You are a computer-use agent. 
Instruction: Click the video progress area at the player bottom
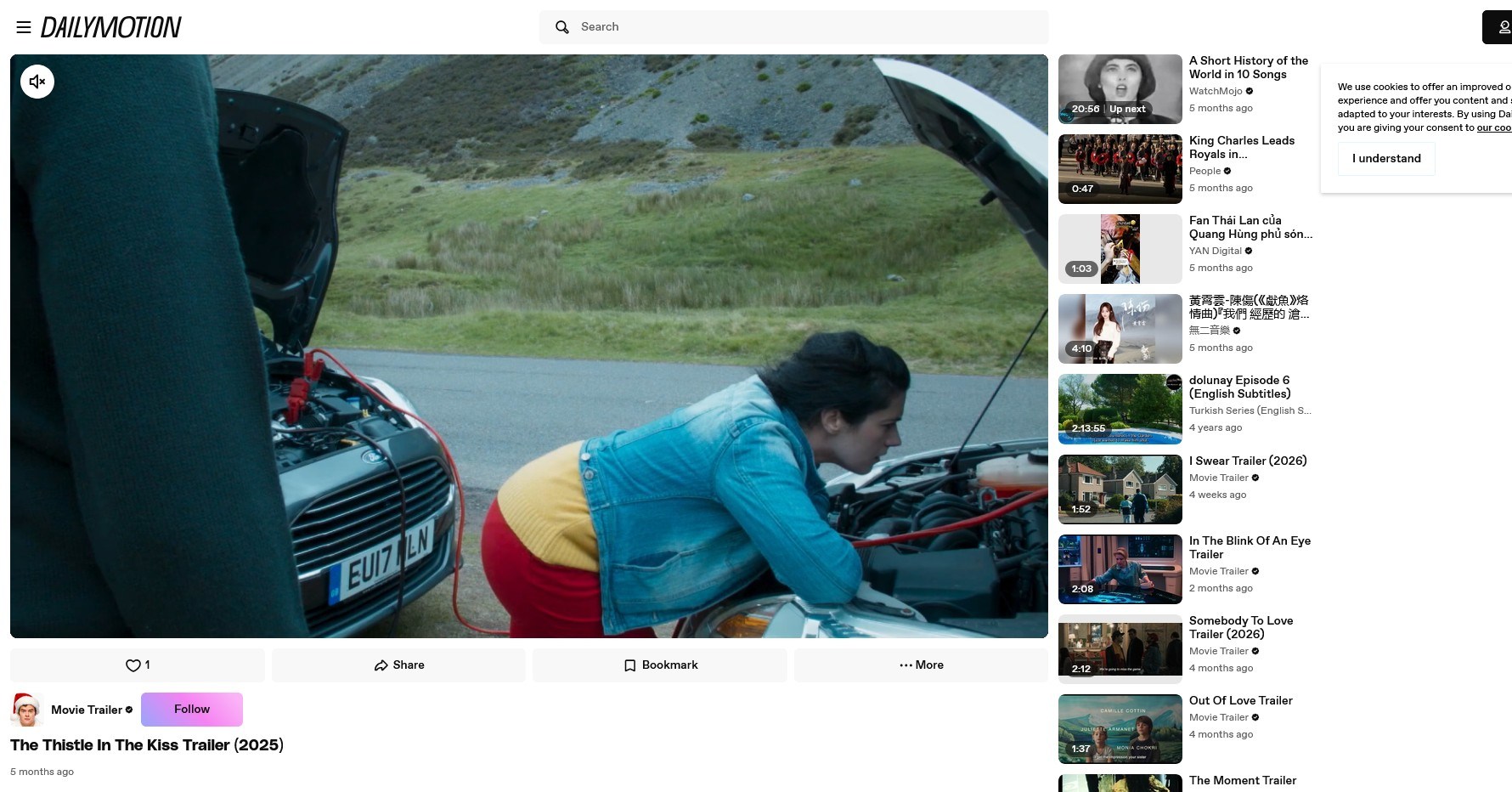pyautogui.click(x=528, y=633)
